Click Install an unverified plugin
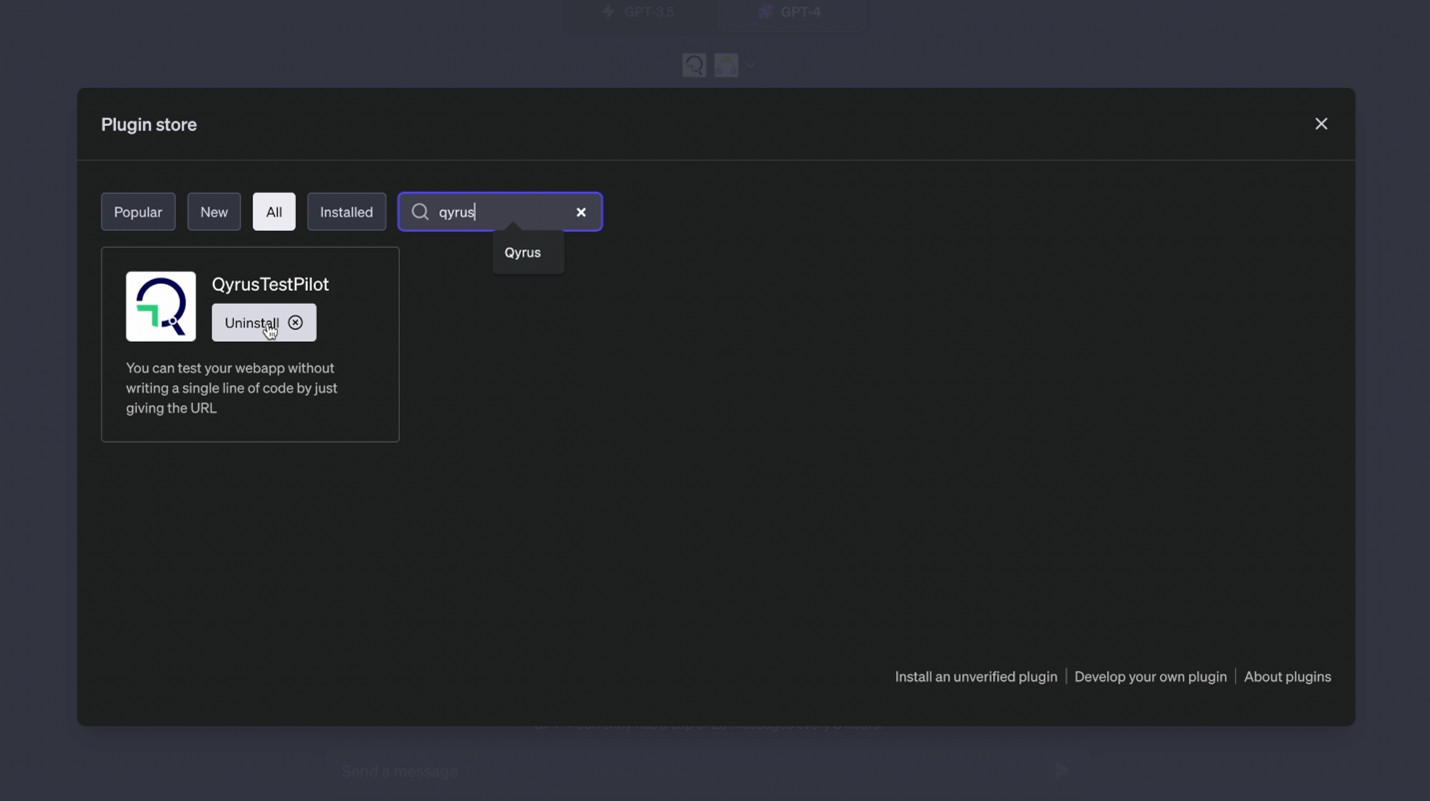This screenshot has height=801, width=1430. pos(975,676)
